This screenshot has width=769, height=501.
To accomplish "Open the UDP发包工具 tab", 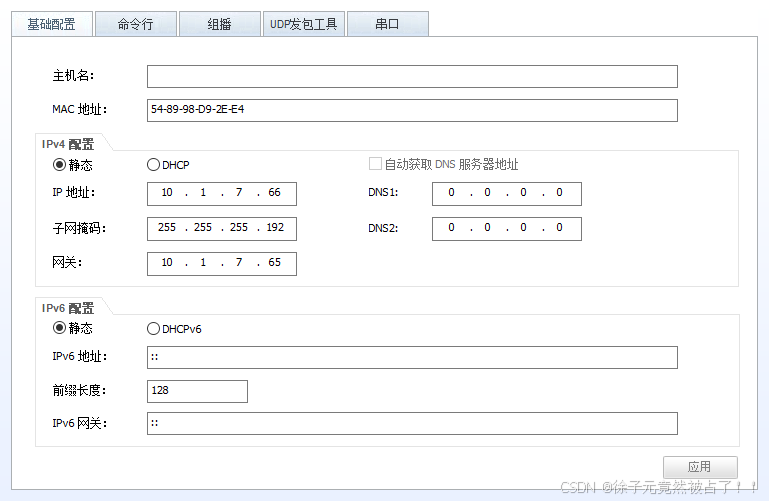I will (304, 24).
